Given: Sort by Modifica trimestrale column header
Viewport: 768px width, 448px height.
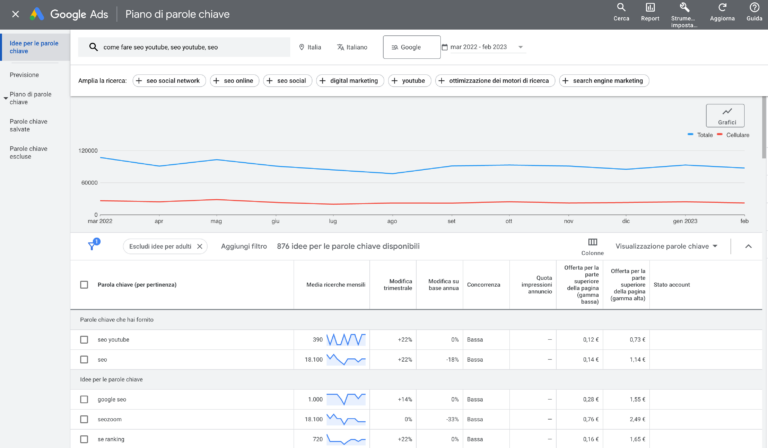Looking at the screenshot, I should (398, 284).
